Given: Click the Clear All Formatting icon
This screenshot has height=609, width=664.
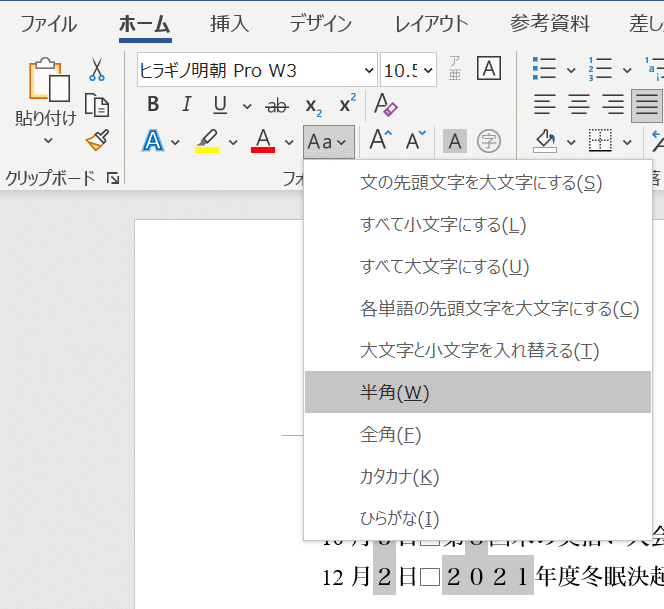Looking at the screenshot, I should pos(385,105).
